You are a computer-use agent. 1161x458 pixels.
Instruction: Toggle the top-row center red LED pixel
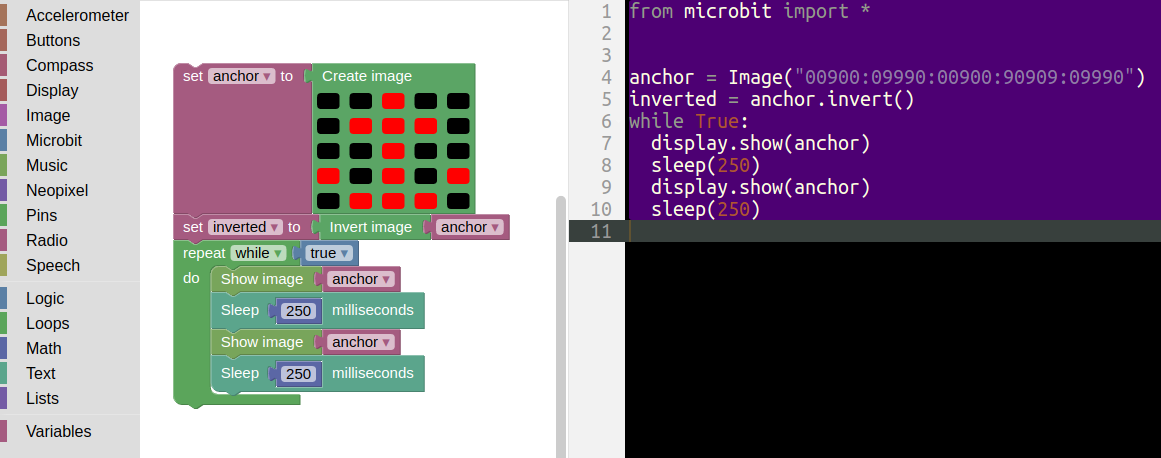(x=393, y=101)
